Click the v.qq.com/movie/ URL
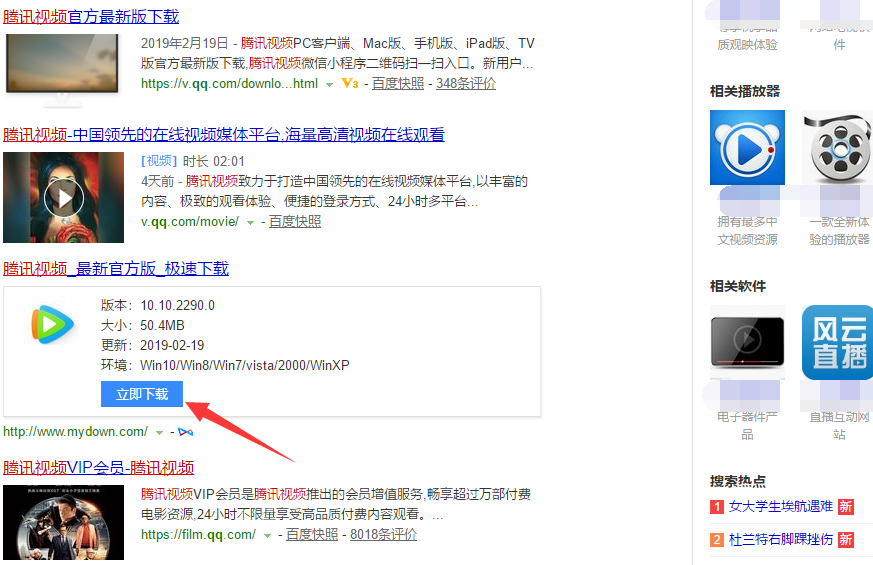 190,222
